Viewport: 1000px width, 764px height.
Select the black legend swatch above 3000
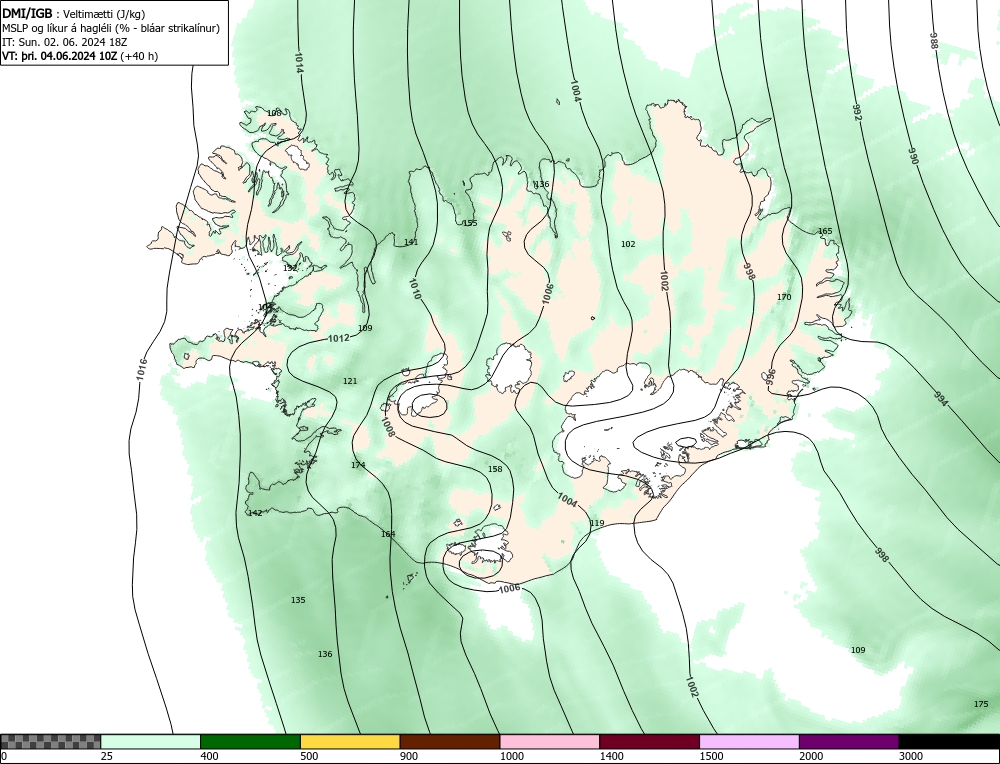pos(949,742)
